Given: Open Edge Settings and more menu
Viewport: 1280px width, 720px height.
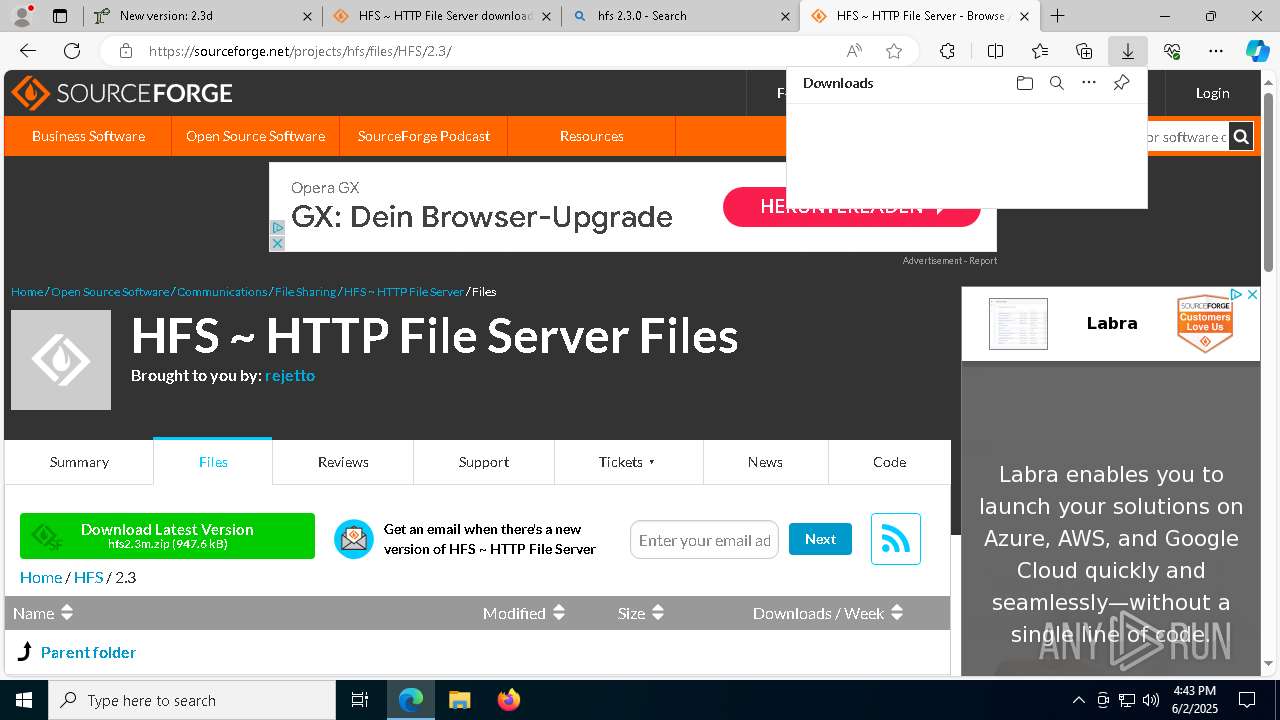Looking at the screenshot, I should click(x=1216, y=51).
